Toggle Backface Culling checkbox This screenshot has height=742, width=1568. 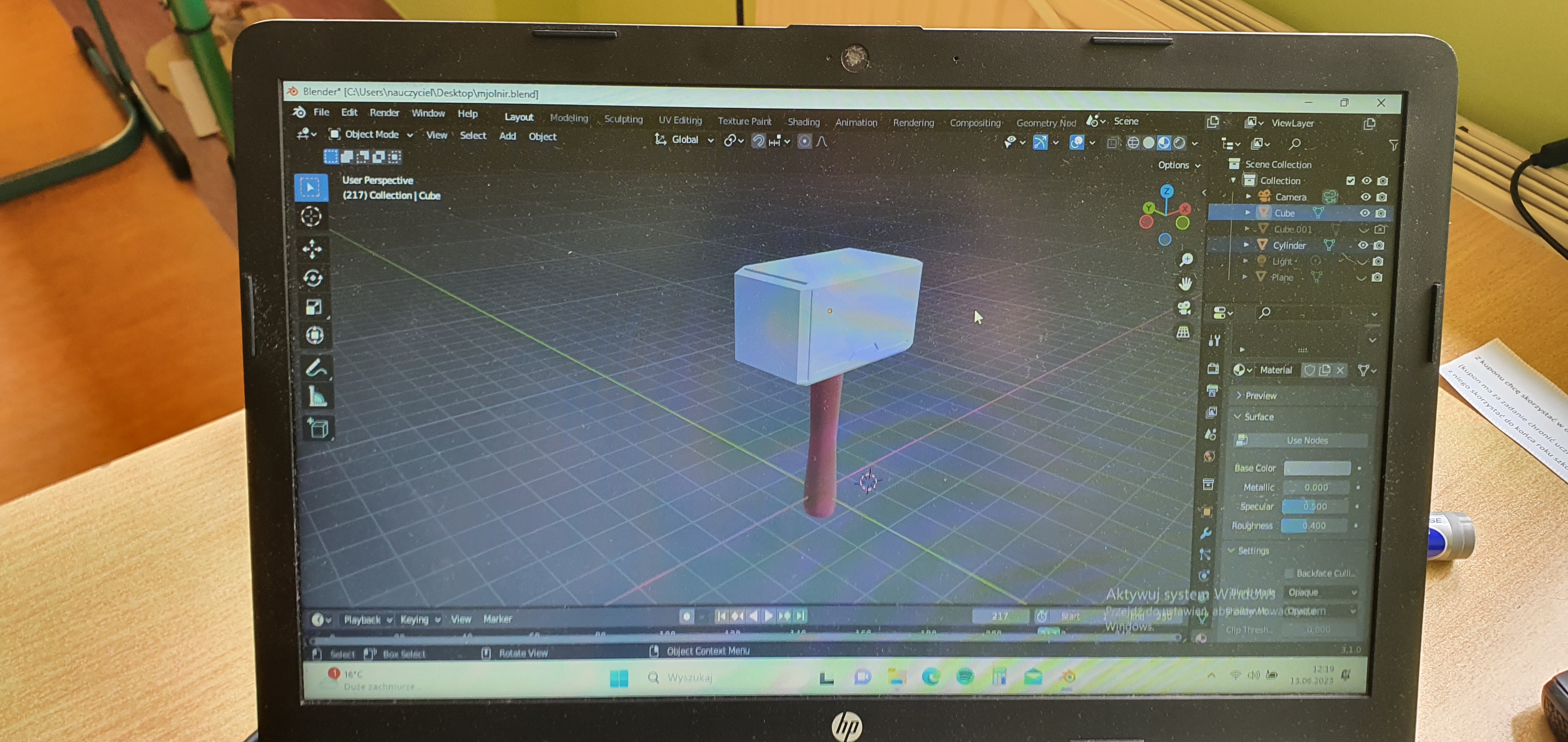[x=1289, y=573]
